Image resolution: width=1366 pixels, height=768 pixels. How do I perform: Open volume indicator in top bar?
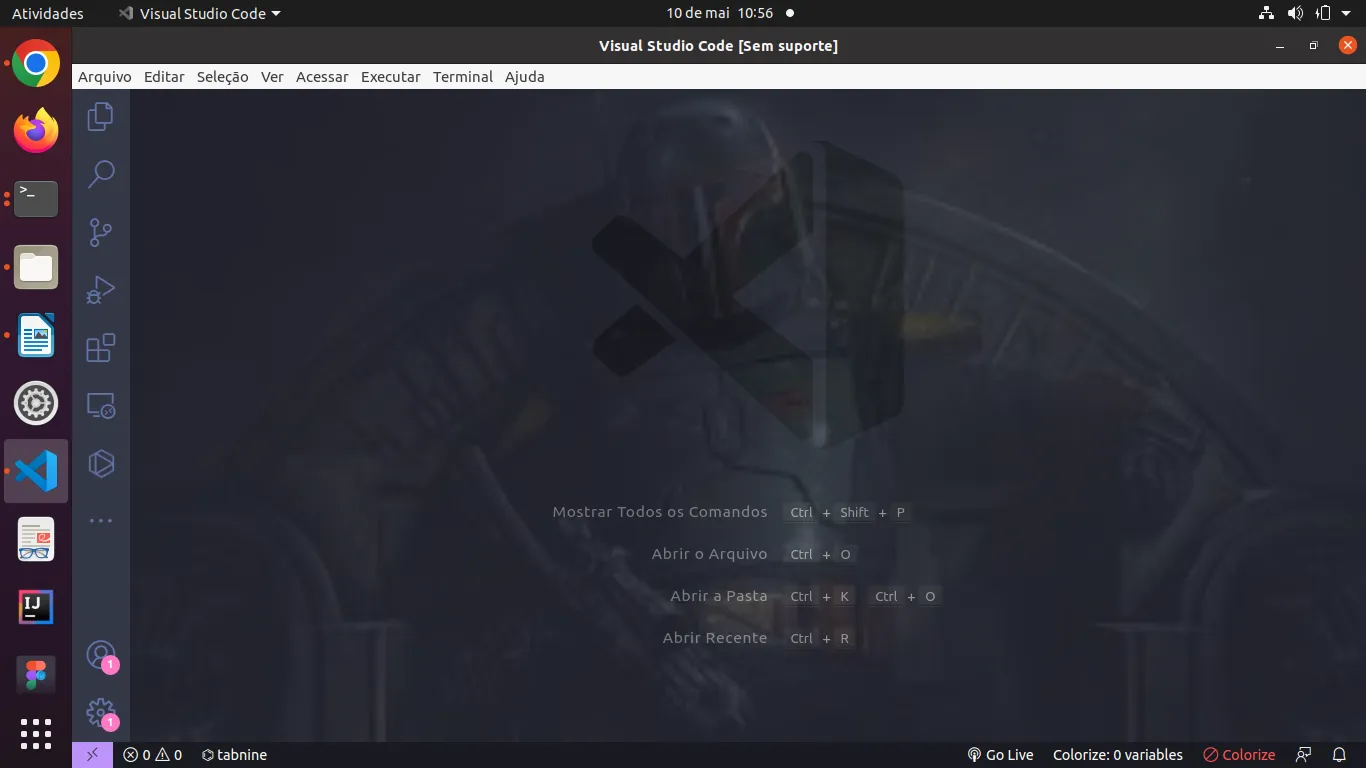point(1295,14)
